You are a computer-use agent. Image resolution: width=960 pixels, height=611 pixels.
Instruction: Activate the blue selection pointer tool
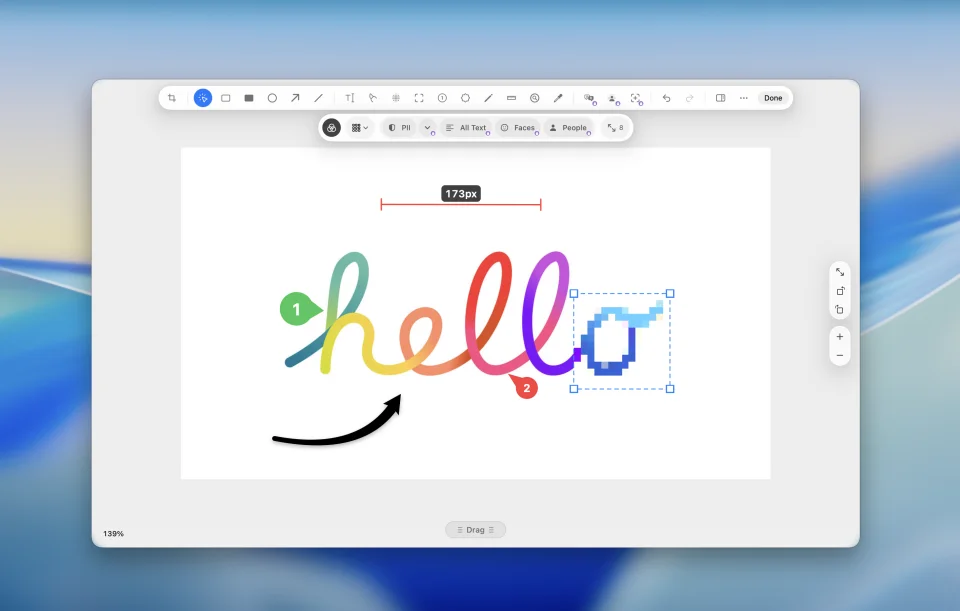pyautogui.click(x=203, y=98)
